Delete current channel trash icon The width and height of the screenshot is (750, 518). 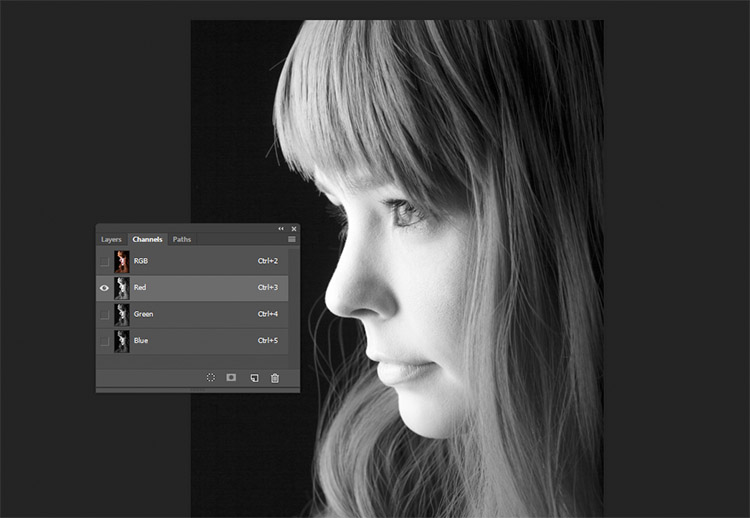pos(275,378)
